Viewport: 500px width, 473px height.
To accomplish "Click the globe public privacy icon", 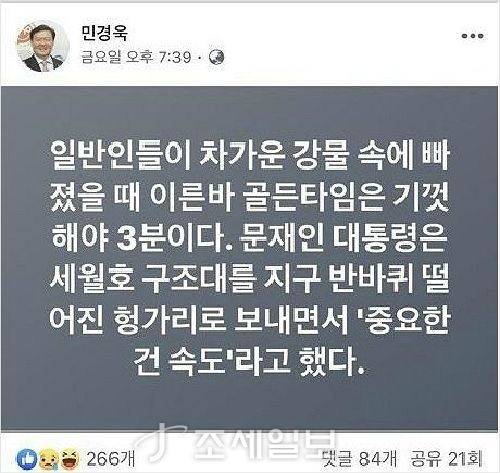I will [x=217, y=58].
